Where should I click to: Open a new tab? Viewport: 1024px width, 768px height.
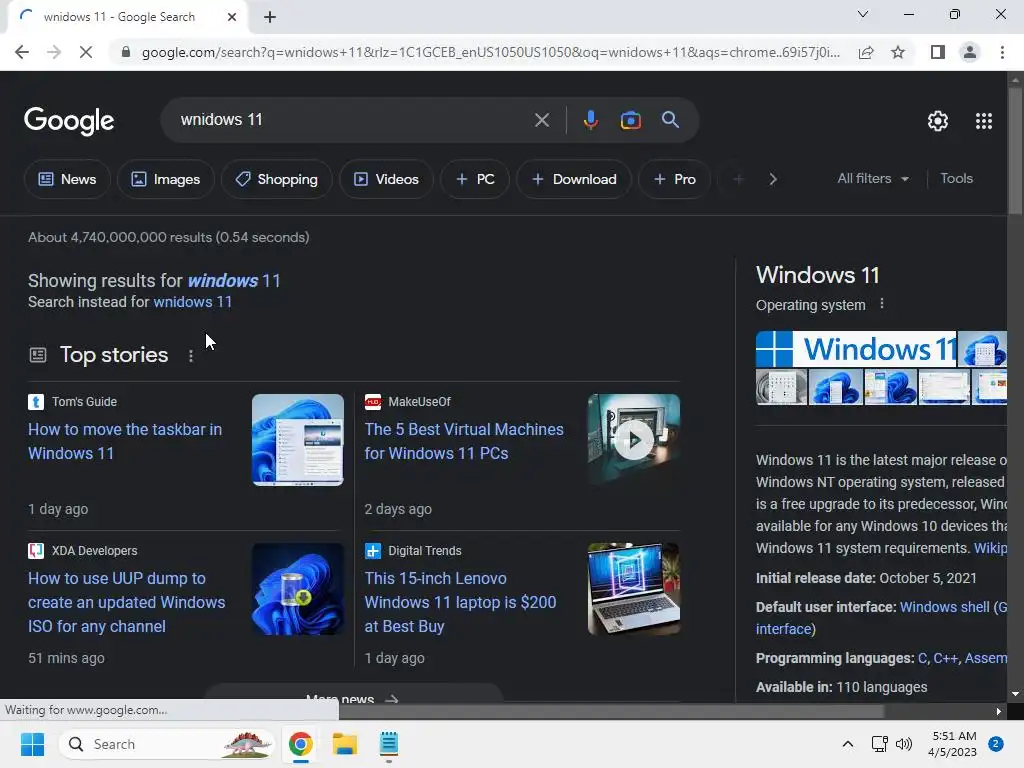coord(270,17)
